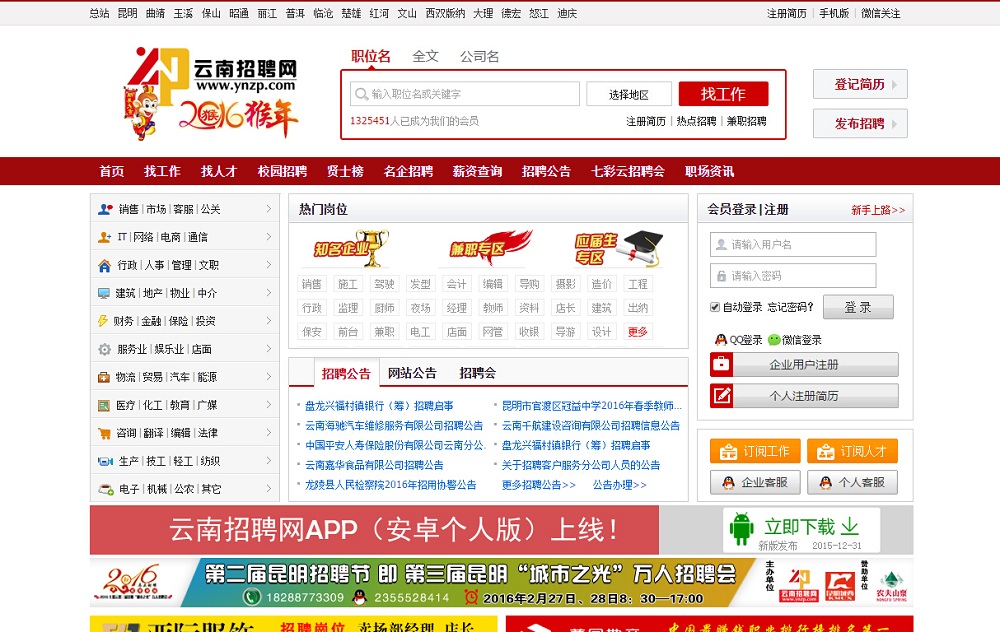Open the 网站公告 tab
This screenshot has width=1000, height=632.
[x=412, y=373]
